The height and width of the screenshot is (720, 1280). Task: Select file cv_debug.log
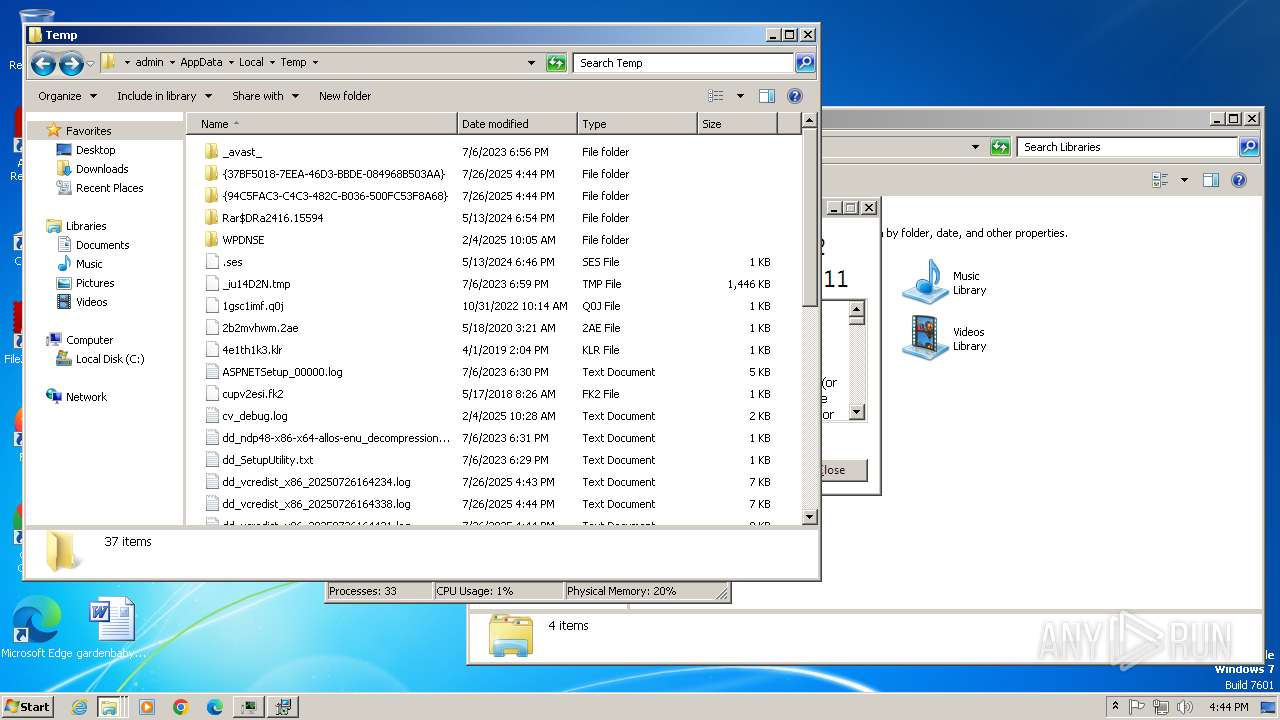coord(254,416)
